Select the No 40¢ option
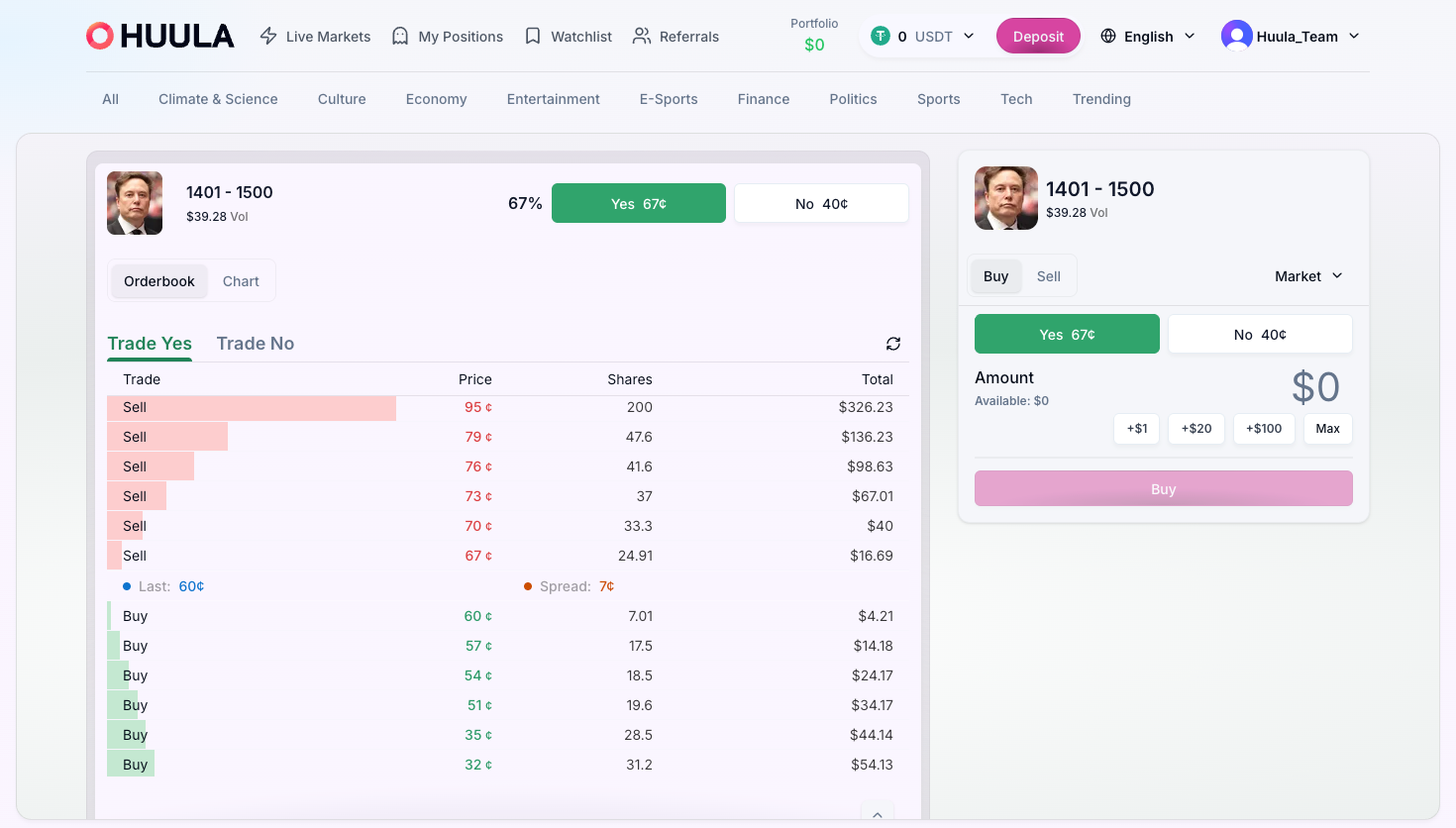 (1260, 334)
